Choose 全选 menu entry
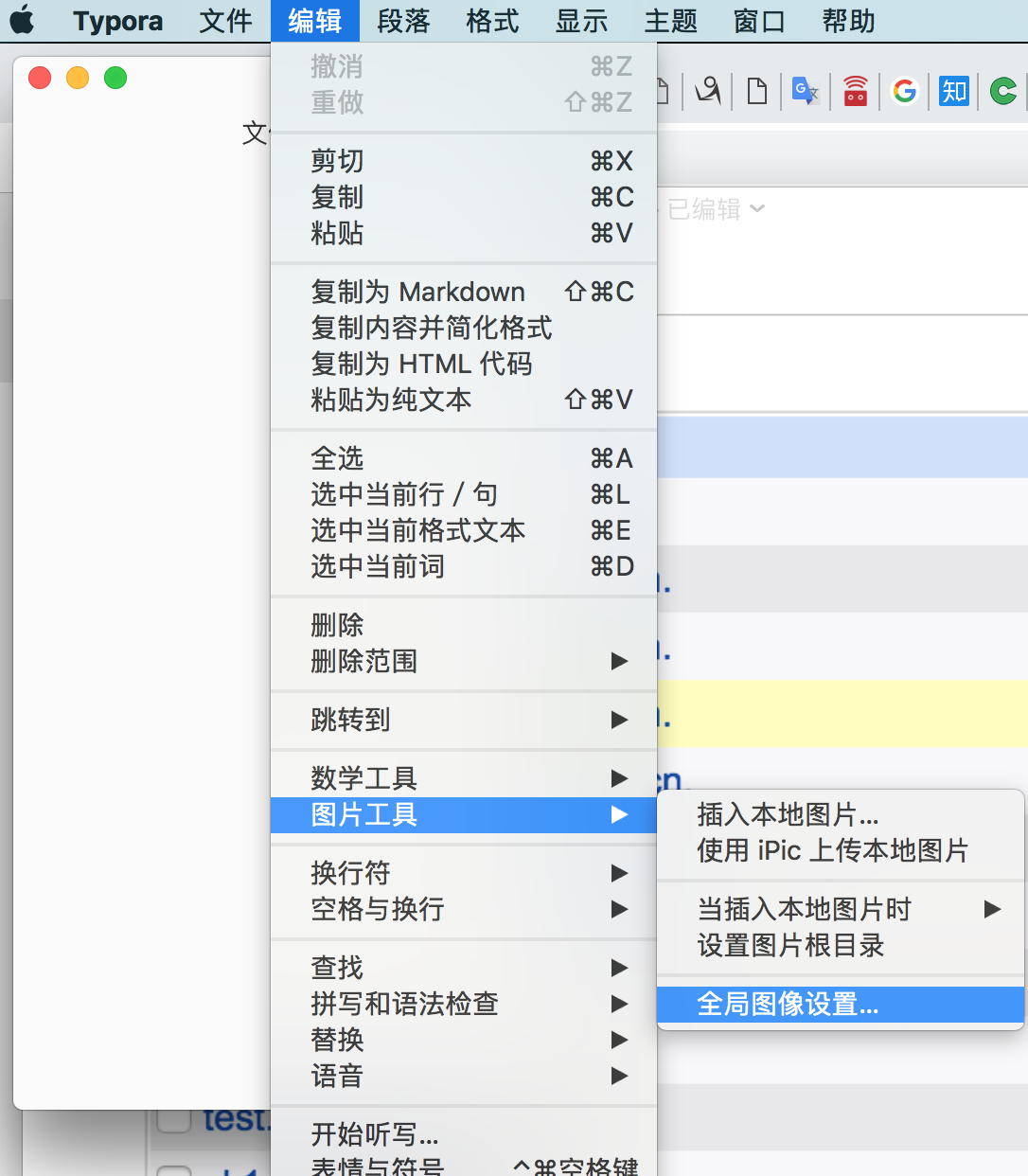The width and height of the screenshot is (1028, 1176). [x=464, y=458]
